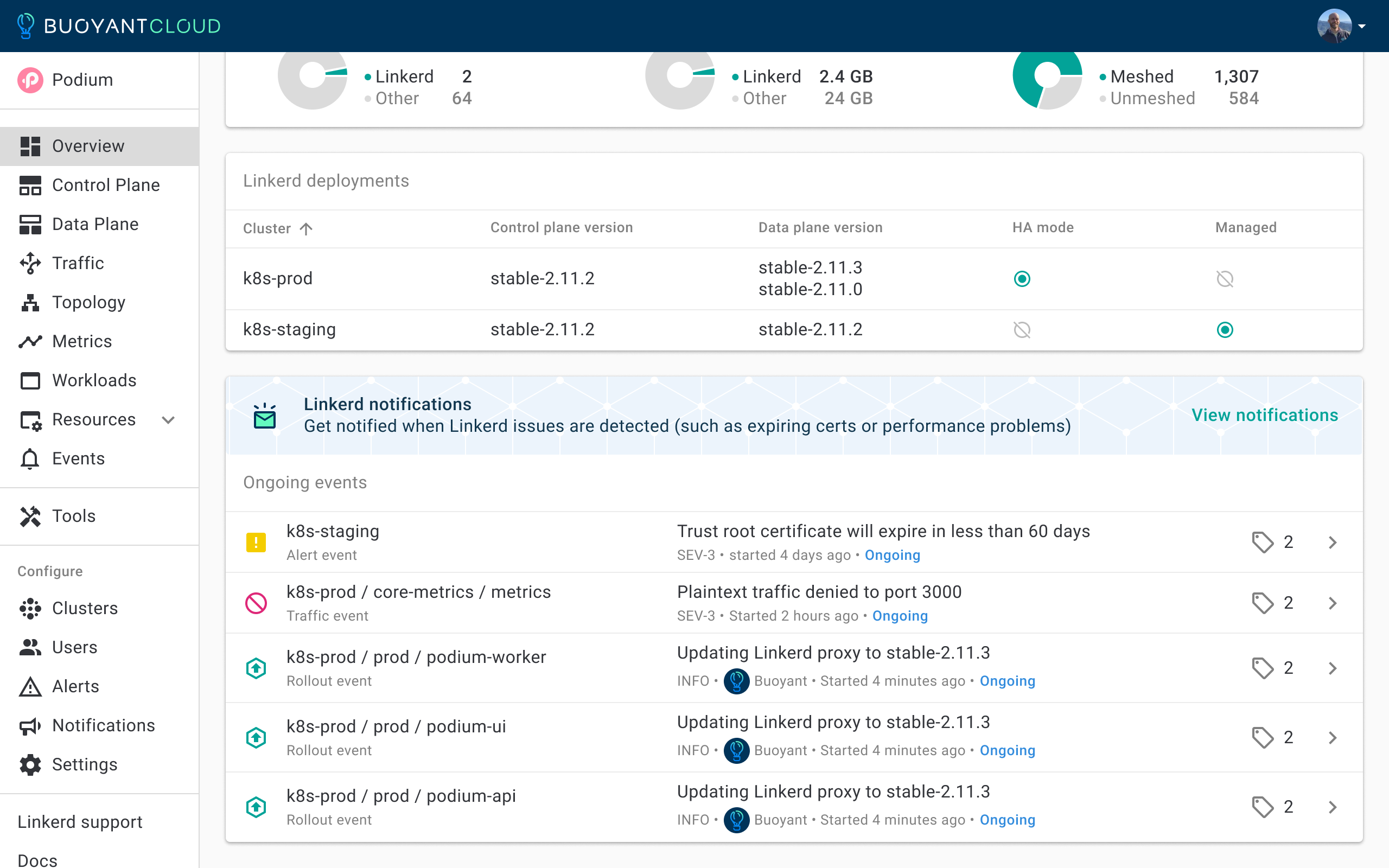Viewport: 1389px width, 868px height.
Task: Click the Metrics line chart icon
Action: (x=30, y=341)
